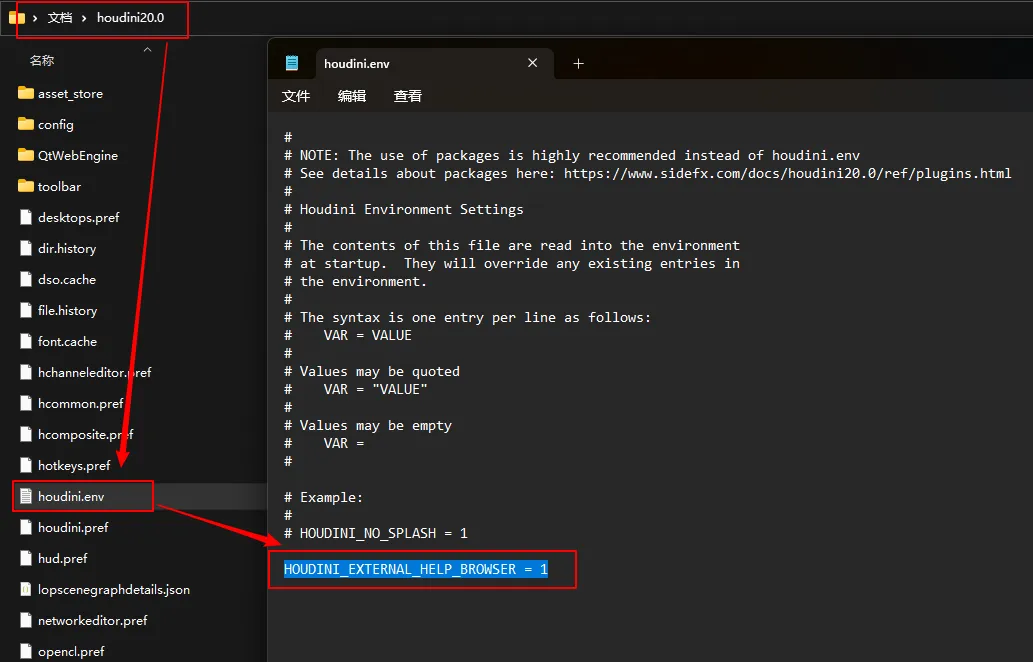Click the desktops.pref file icon
Image resolution: width=1033 pixels, height=662 pixels.
(x=26, y=217)
